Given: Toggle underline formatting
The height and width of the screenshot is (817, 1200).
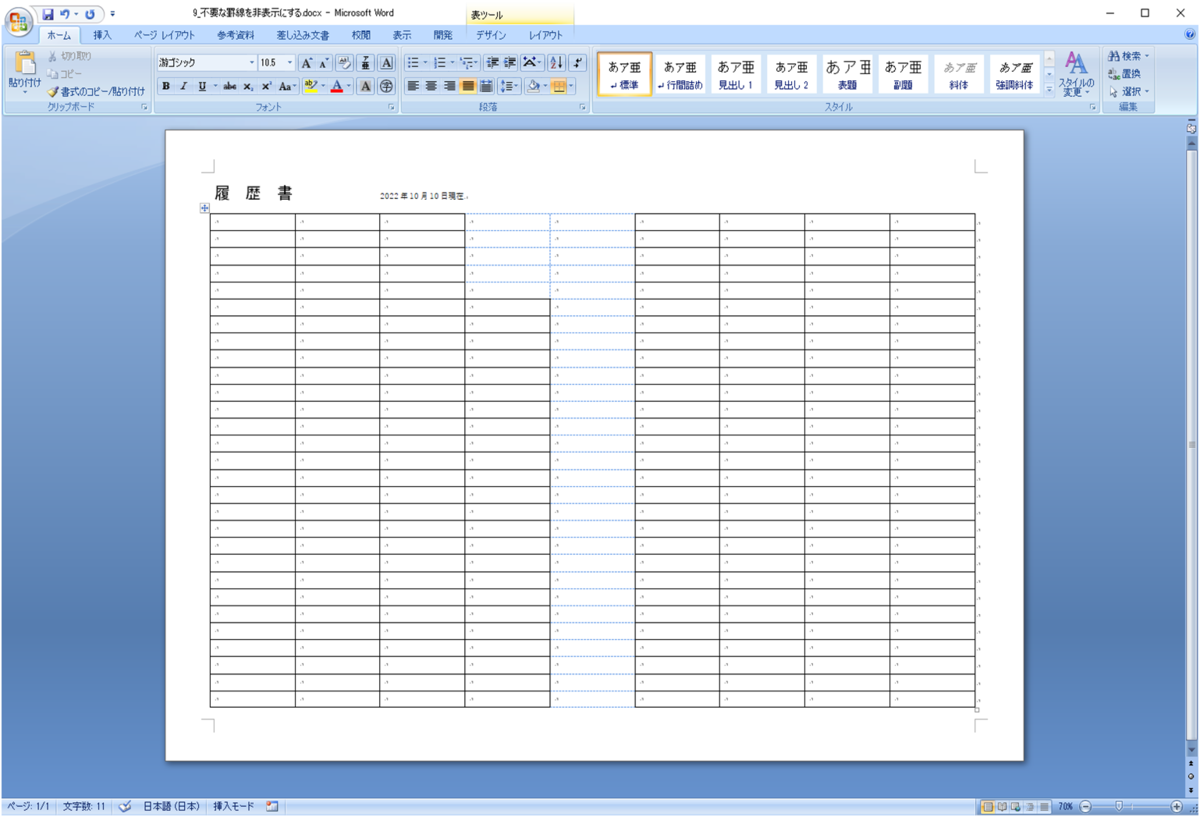Looking at the screenshot, I should click(x=201, y=86).
